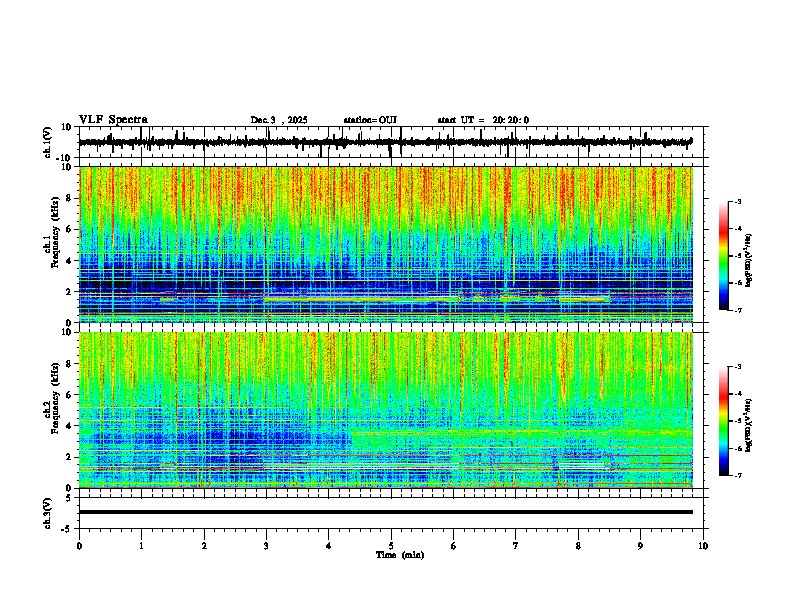
Task: Click the time axis tick label "8"
Action: click(x=578, y=546)
